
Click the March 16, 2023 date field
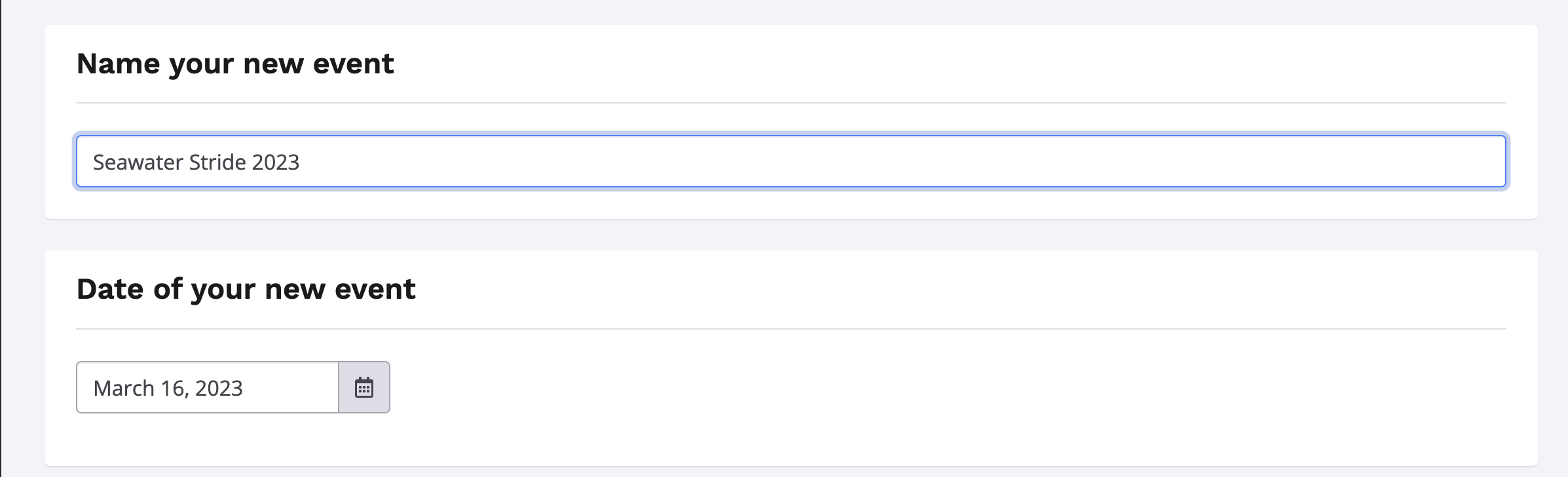click(x=207, y=387)
